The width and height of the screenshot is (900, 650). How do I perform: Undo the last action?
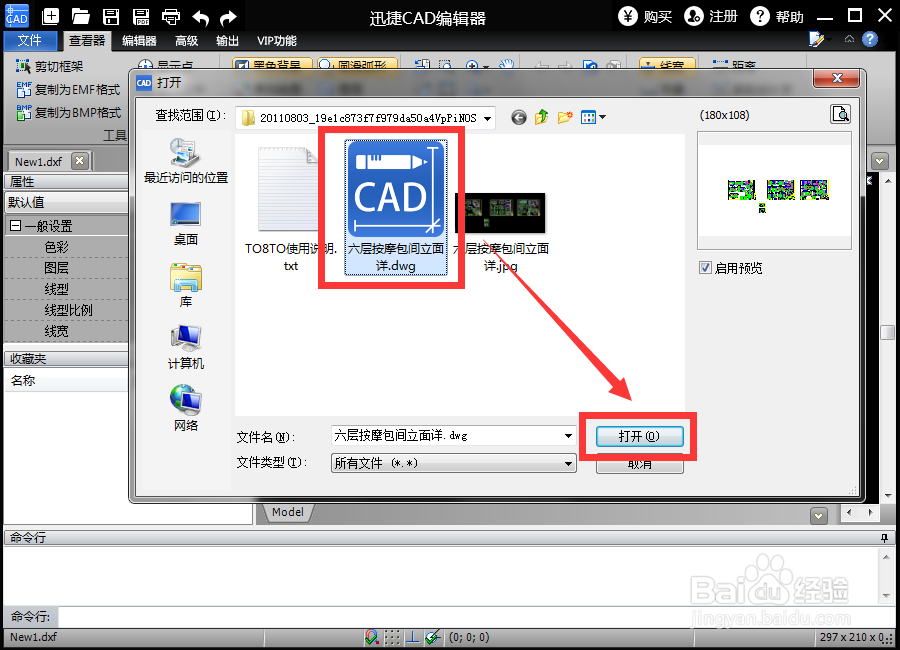click(x=200, y=17)
